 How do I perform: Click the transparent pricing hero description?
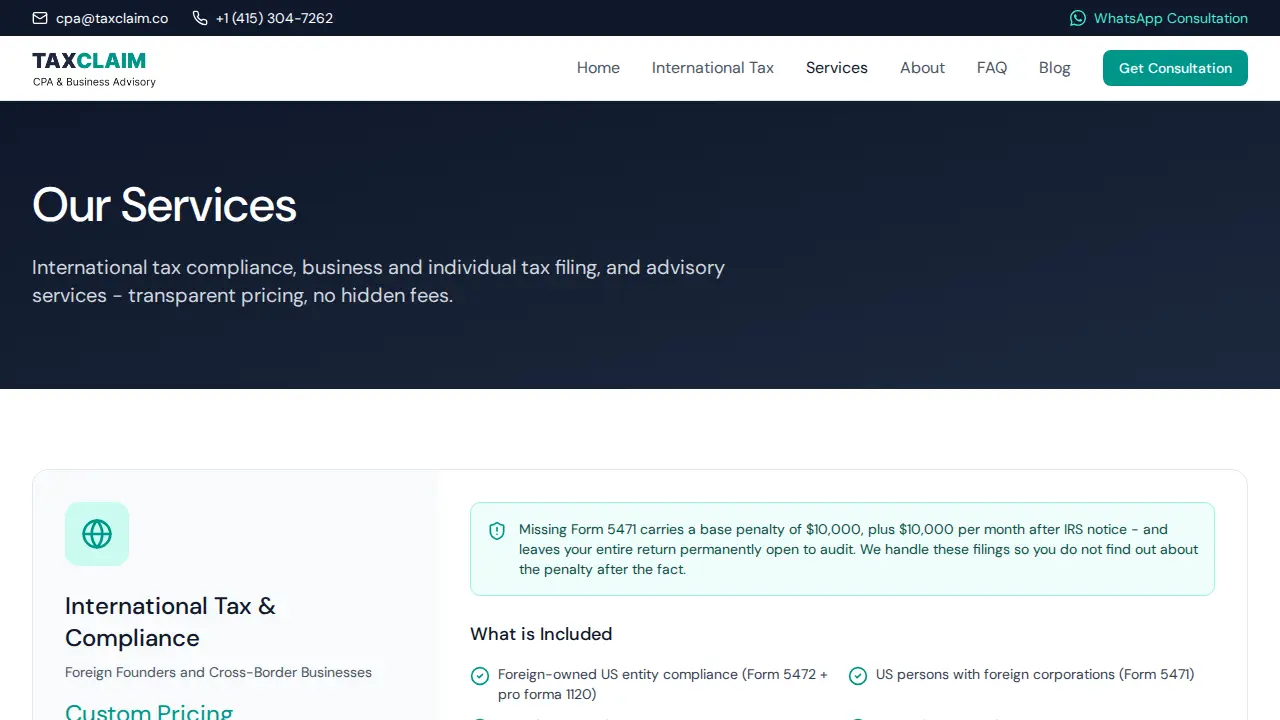point(378,281)
